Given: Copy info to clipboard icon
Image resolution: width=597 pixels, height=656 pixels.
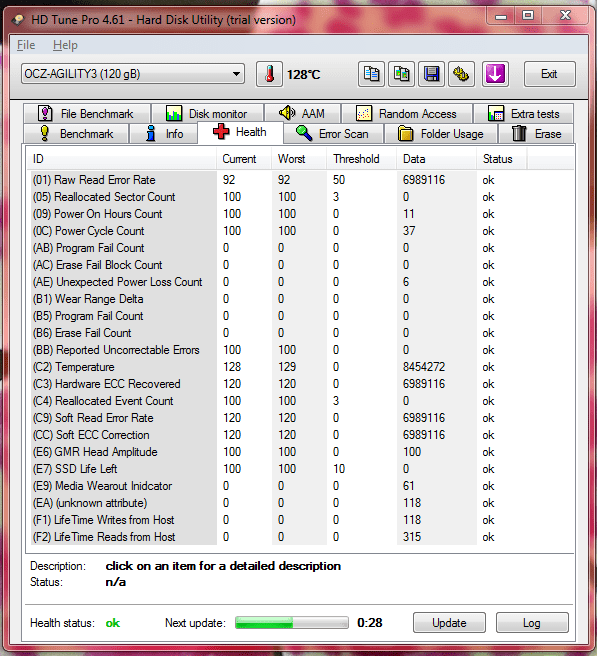Looking at the screenshot, I should (371, 74).
